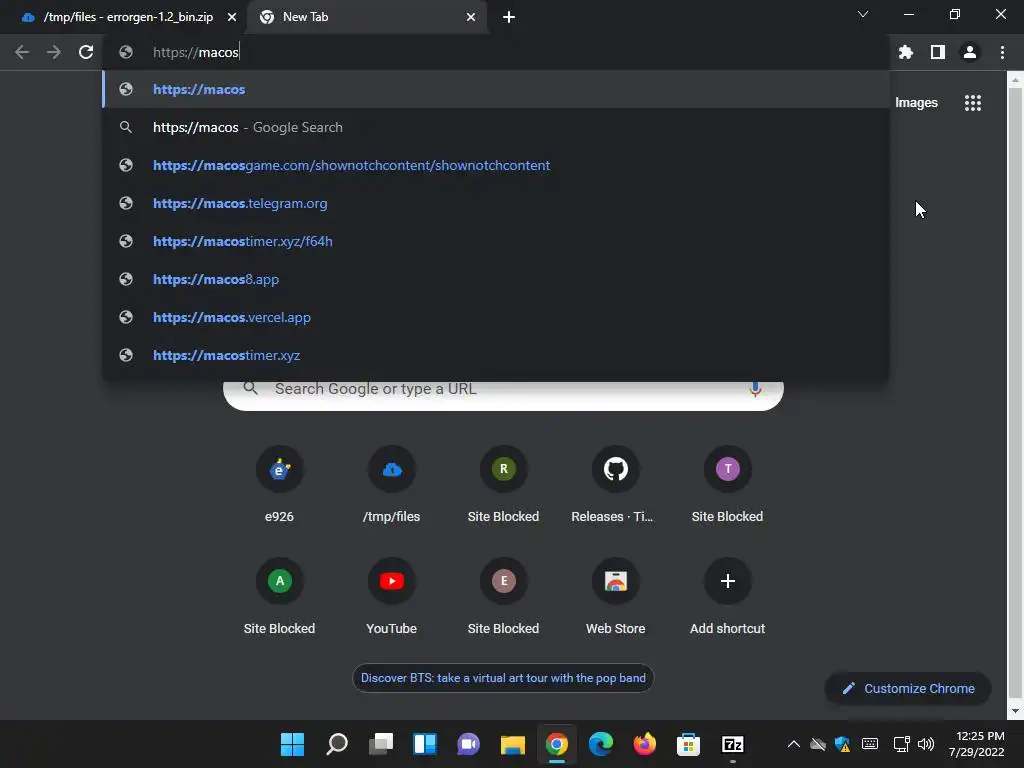Image resolution: width=1024 pixels, height=768 pixels.
Task: Open 7-Zip from taskbar
Action: click(x=732, y=744)
